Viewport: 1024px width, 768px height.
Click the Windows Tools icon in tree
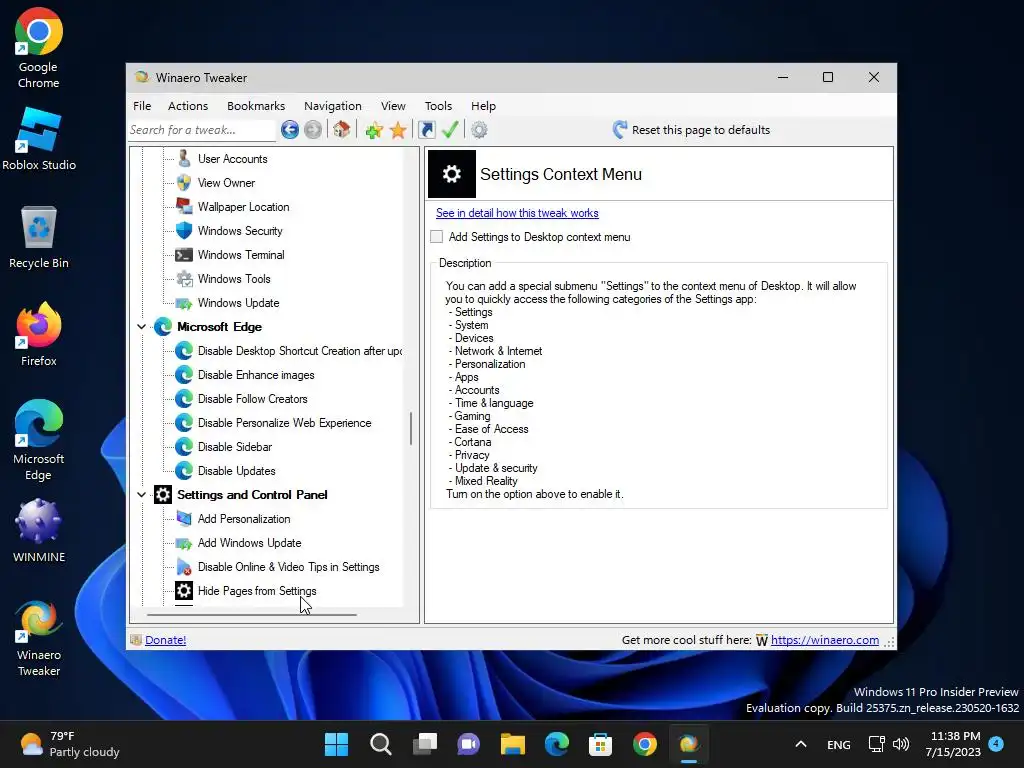[x=184, y=279]
